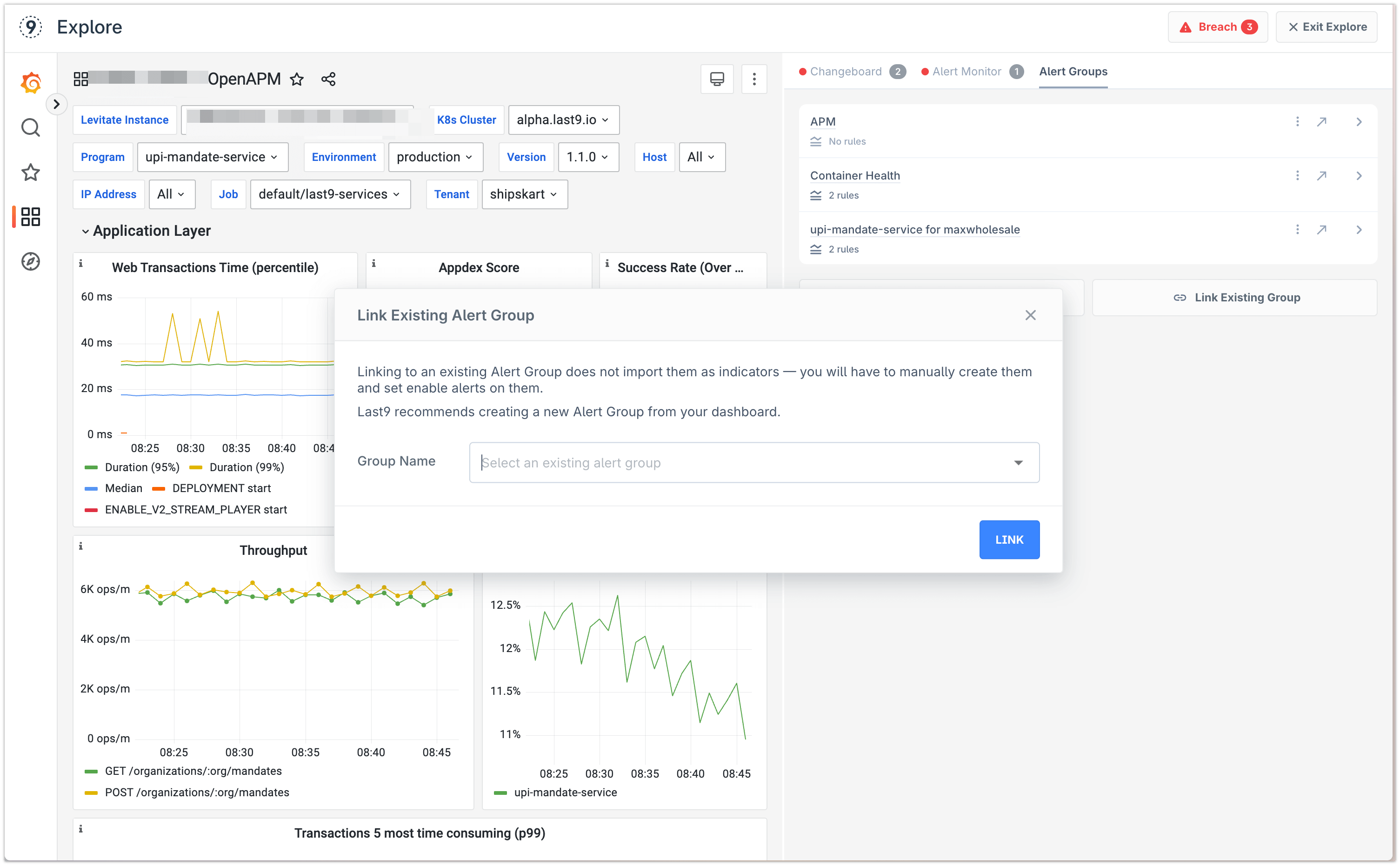Open the Explore compass icon in sidebar
Viewport: 1400px width, 866px height.
point(30,261)
